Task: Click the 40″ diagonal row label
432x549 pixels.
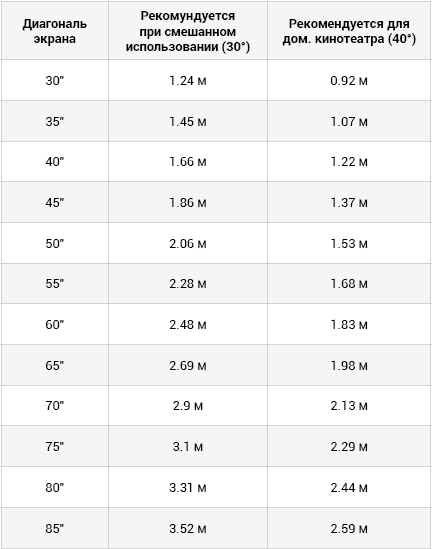Action: [x=55, y=162]
